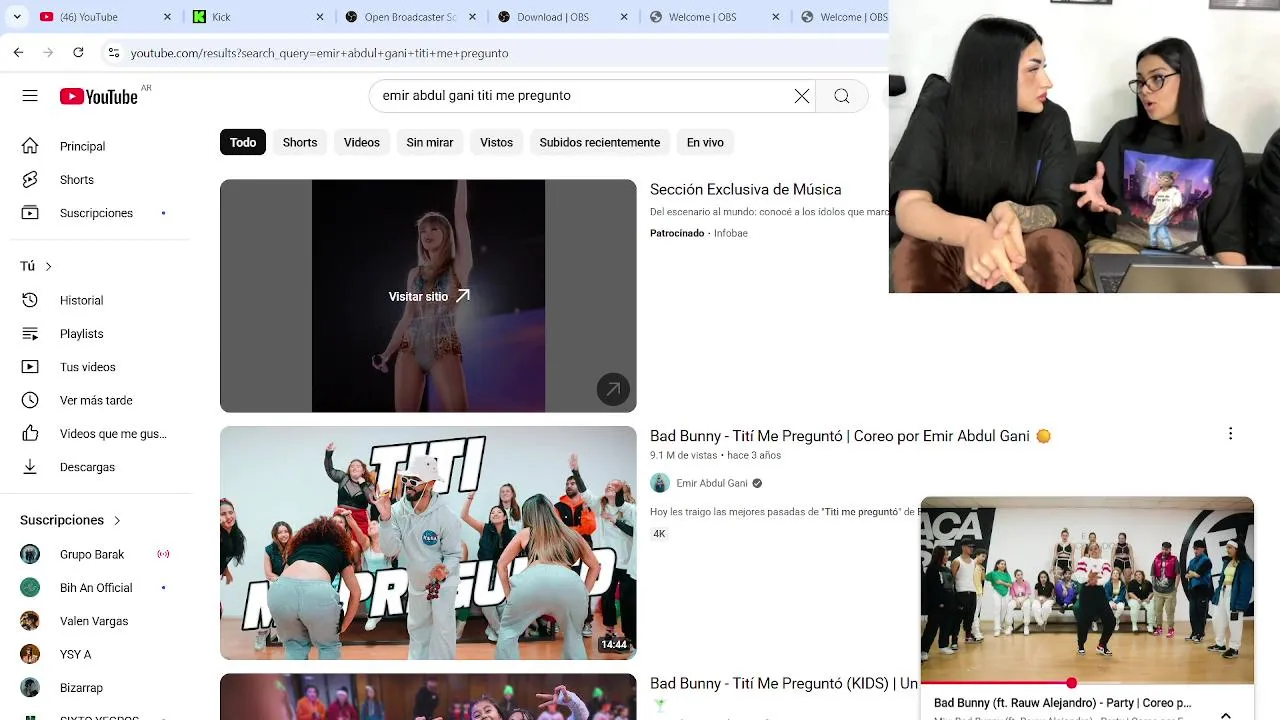Open ad external link arrow icon

click(x=613, y=389)
